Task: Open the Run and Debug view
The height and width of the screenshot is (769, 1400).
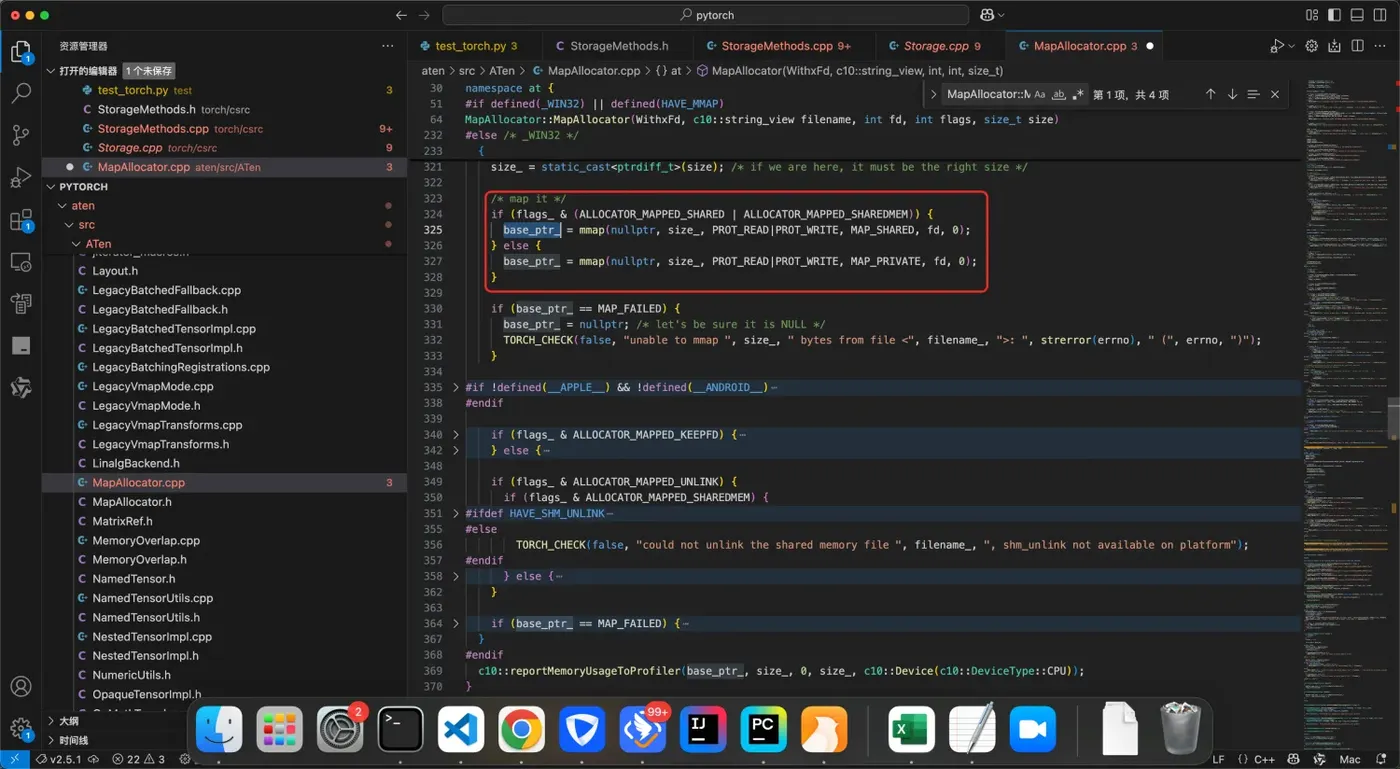Action: point(21,178)
